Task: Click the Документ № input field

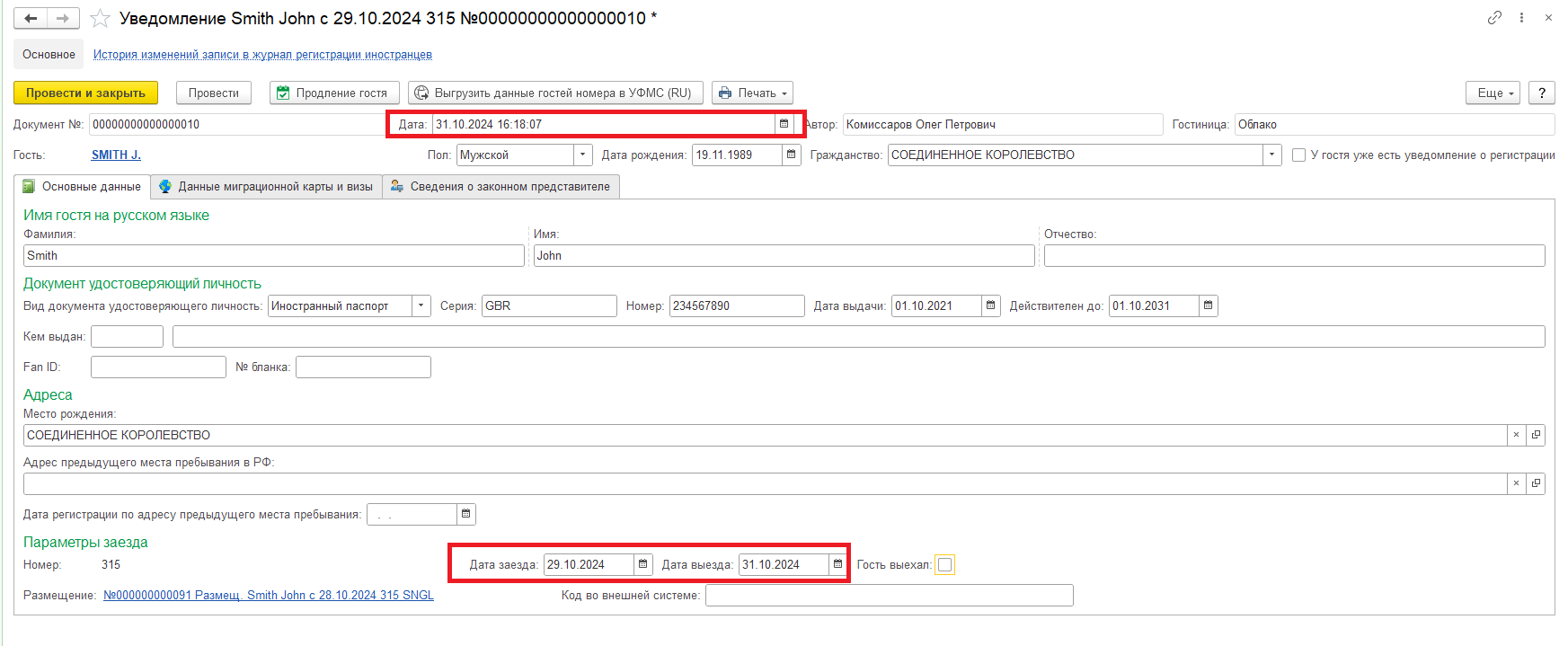Action: coord(236,124)
